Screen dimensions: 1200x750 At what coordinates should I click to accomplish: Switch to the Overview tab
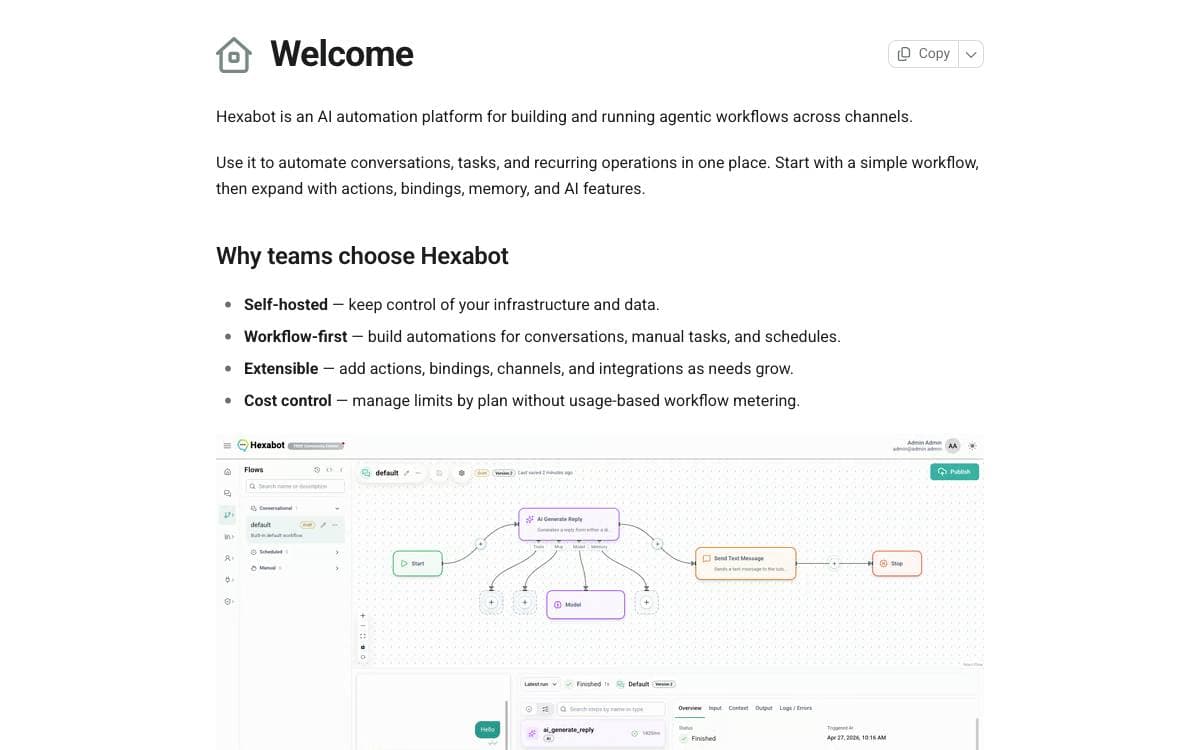pyautogui.click(x=690, y=708)
